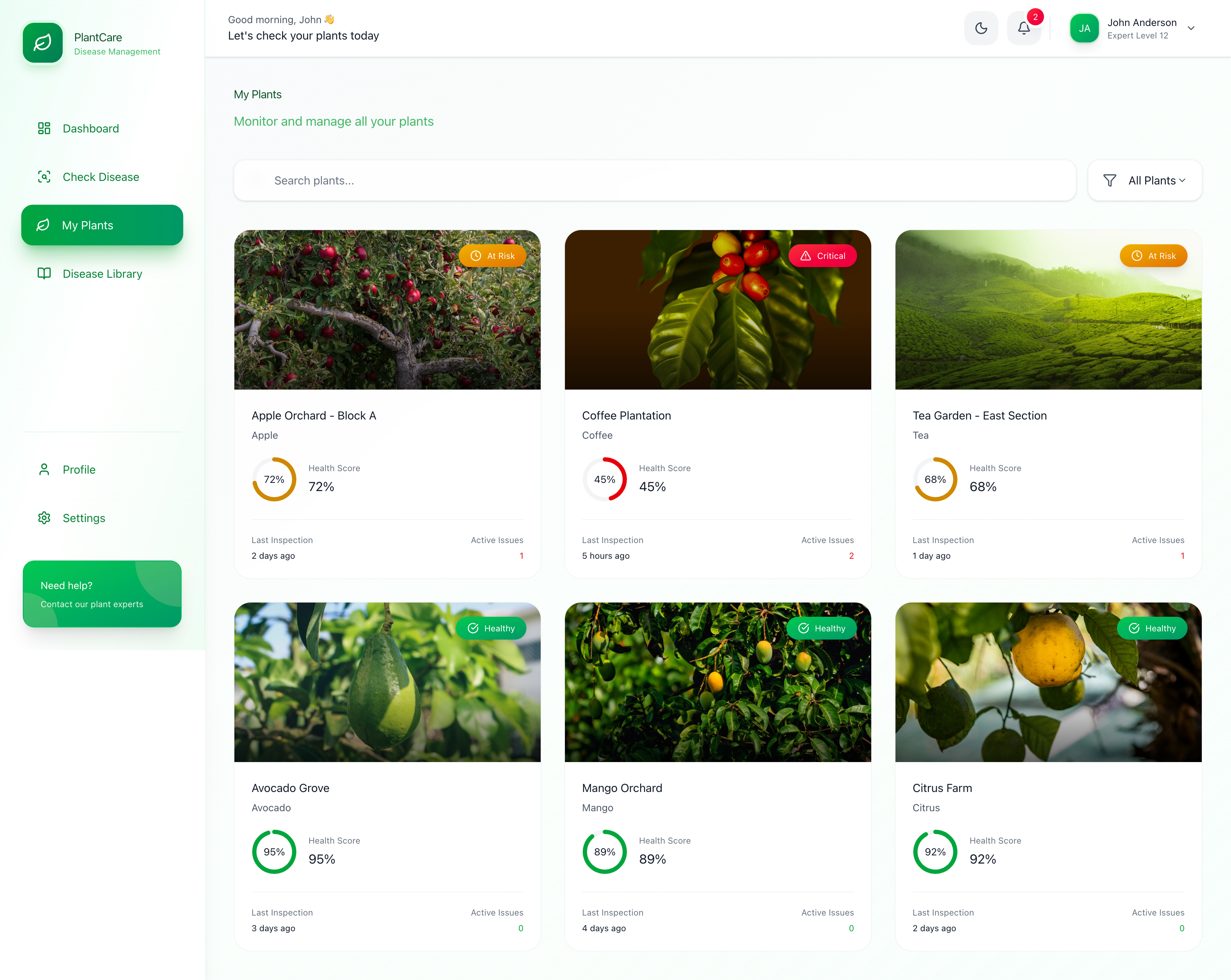Open the Profile page
This screenshot has width=1231, height=980.
(x=102, y=469)
